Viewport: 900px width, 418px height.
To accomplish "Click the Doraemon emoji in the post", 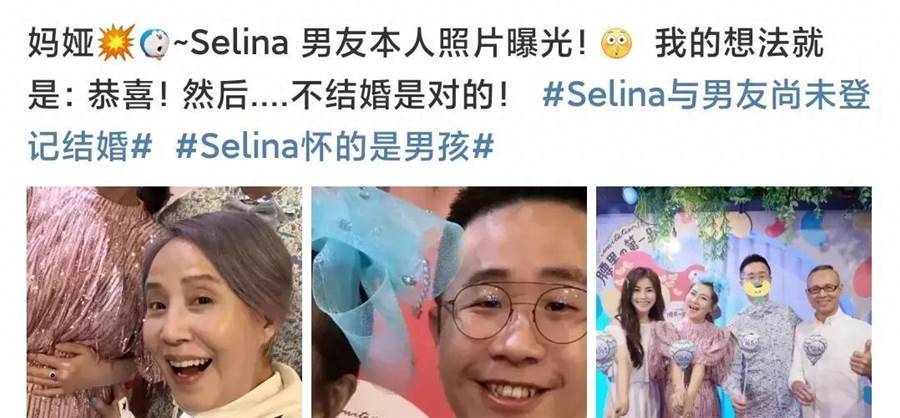I will pos(154,44).
